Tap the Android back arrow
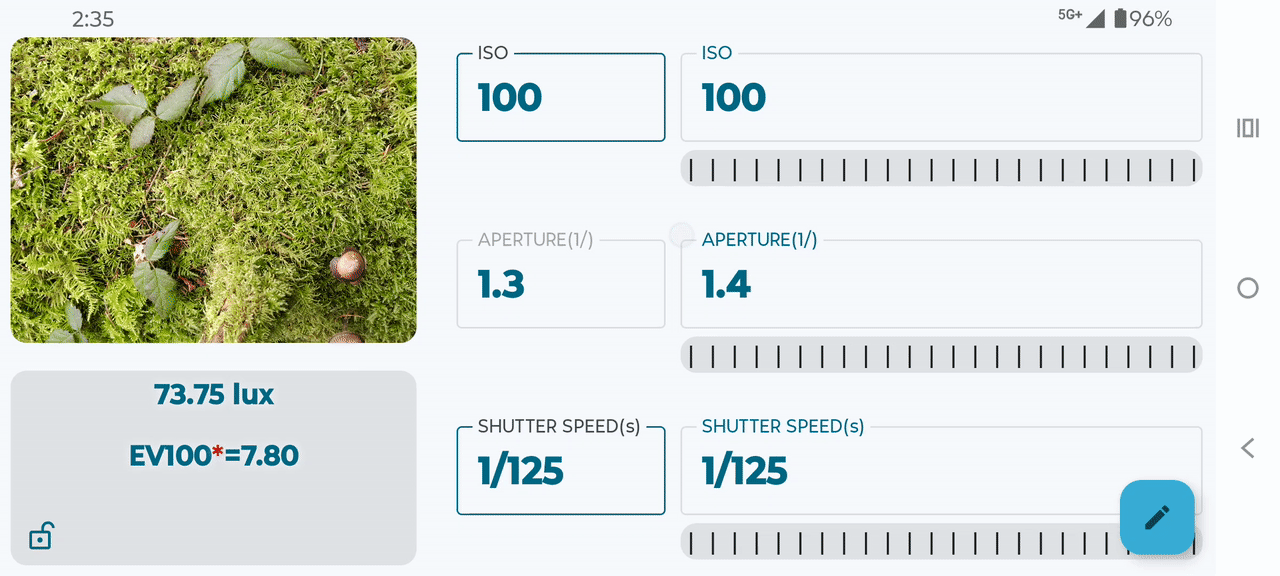The image size is (1280, 576). pyautogui.click(x=1247, y=448)
